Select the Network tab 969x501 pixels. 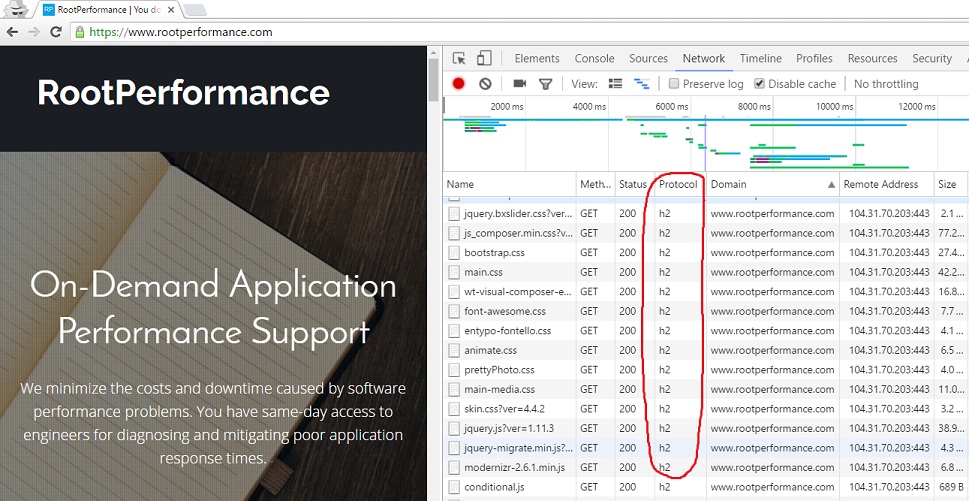[x=704, y=59]
